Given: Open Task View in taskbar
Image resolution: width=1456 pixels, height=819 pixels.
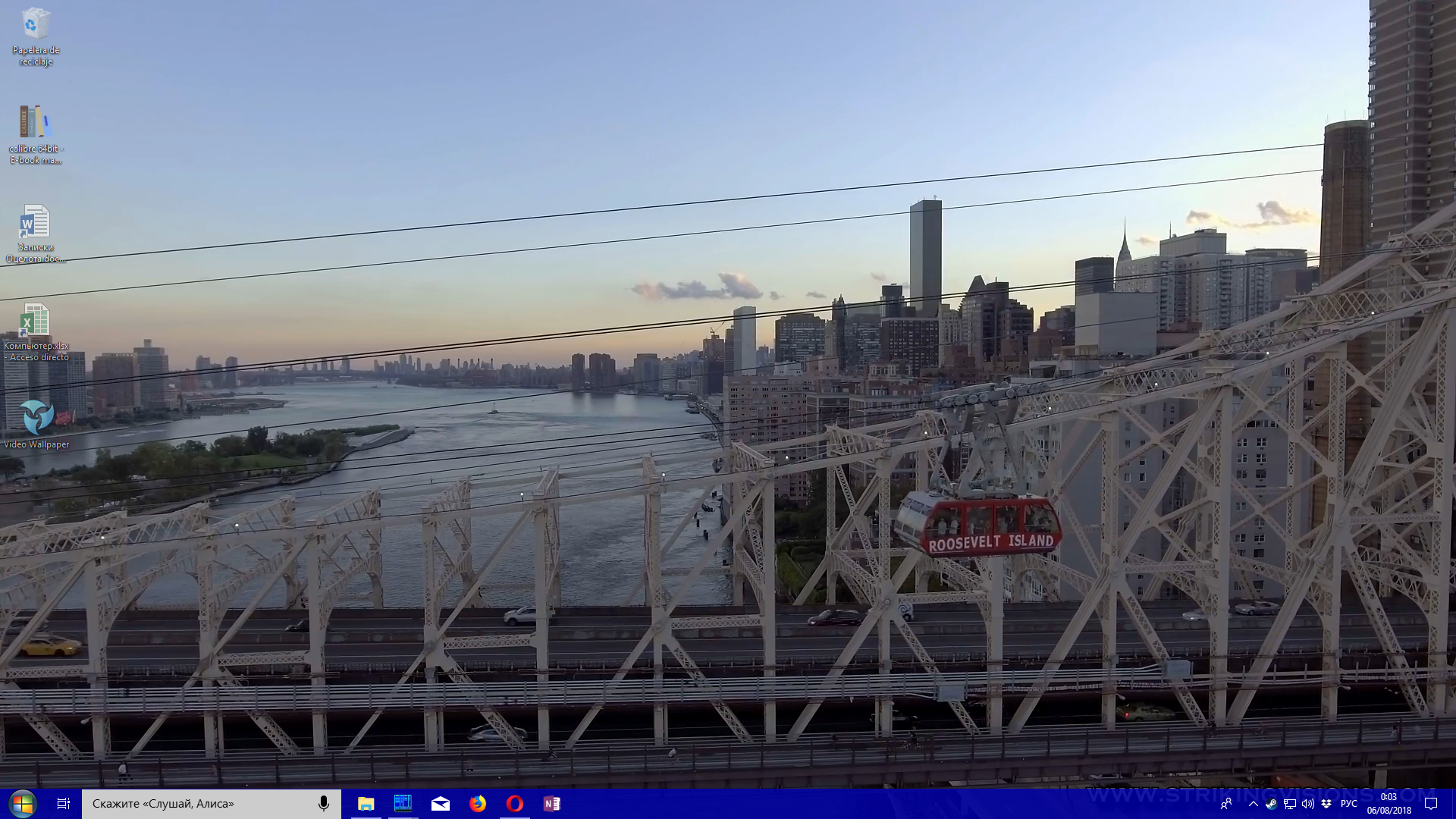Looking at the screenshot, I should click(x=64, y=804).
